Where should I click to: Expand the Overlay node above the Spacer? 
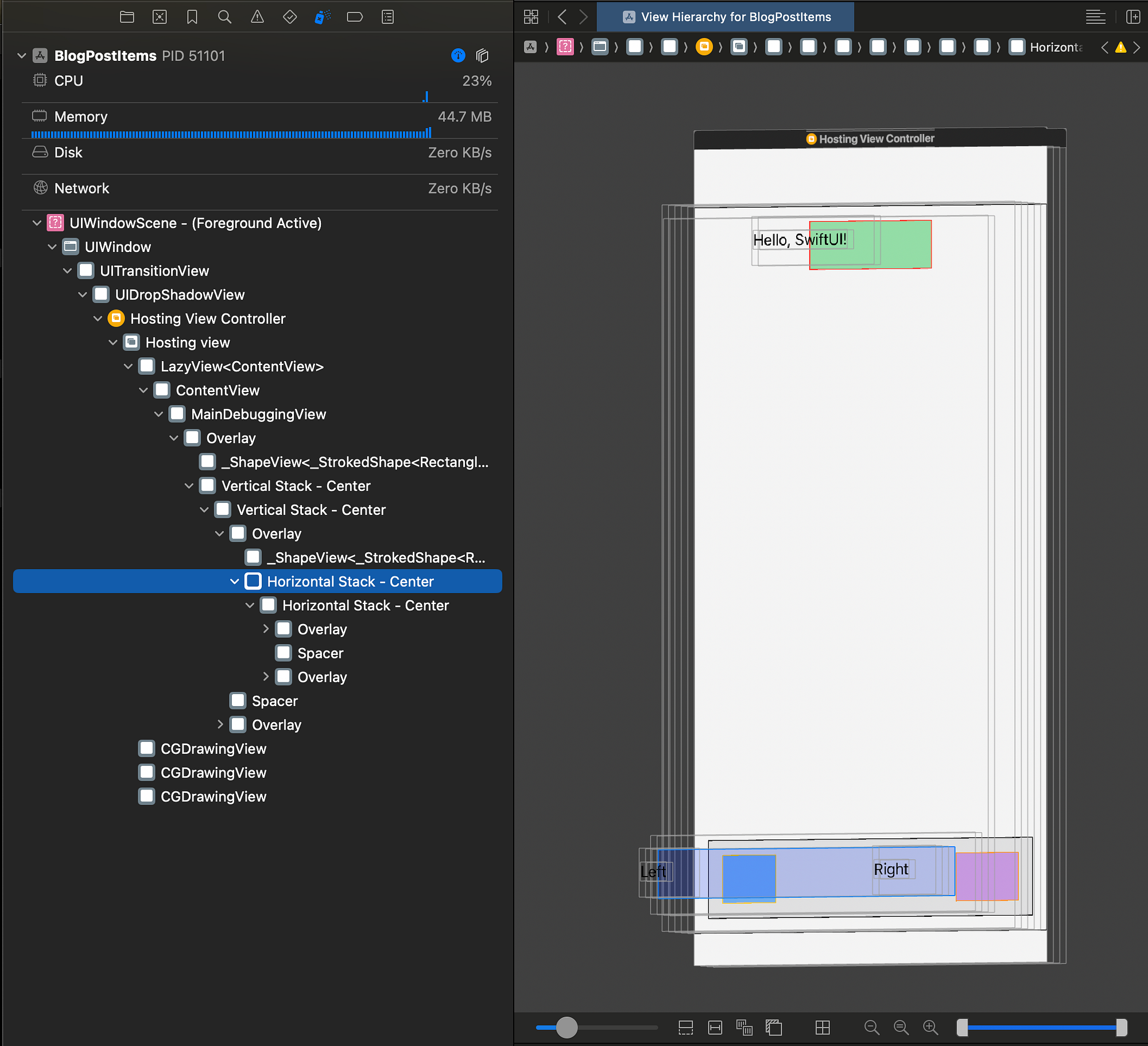266,629
